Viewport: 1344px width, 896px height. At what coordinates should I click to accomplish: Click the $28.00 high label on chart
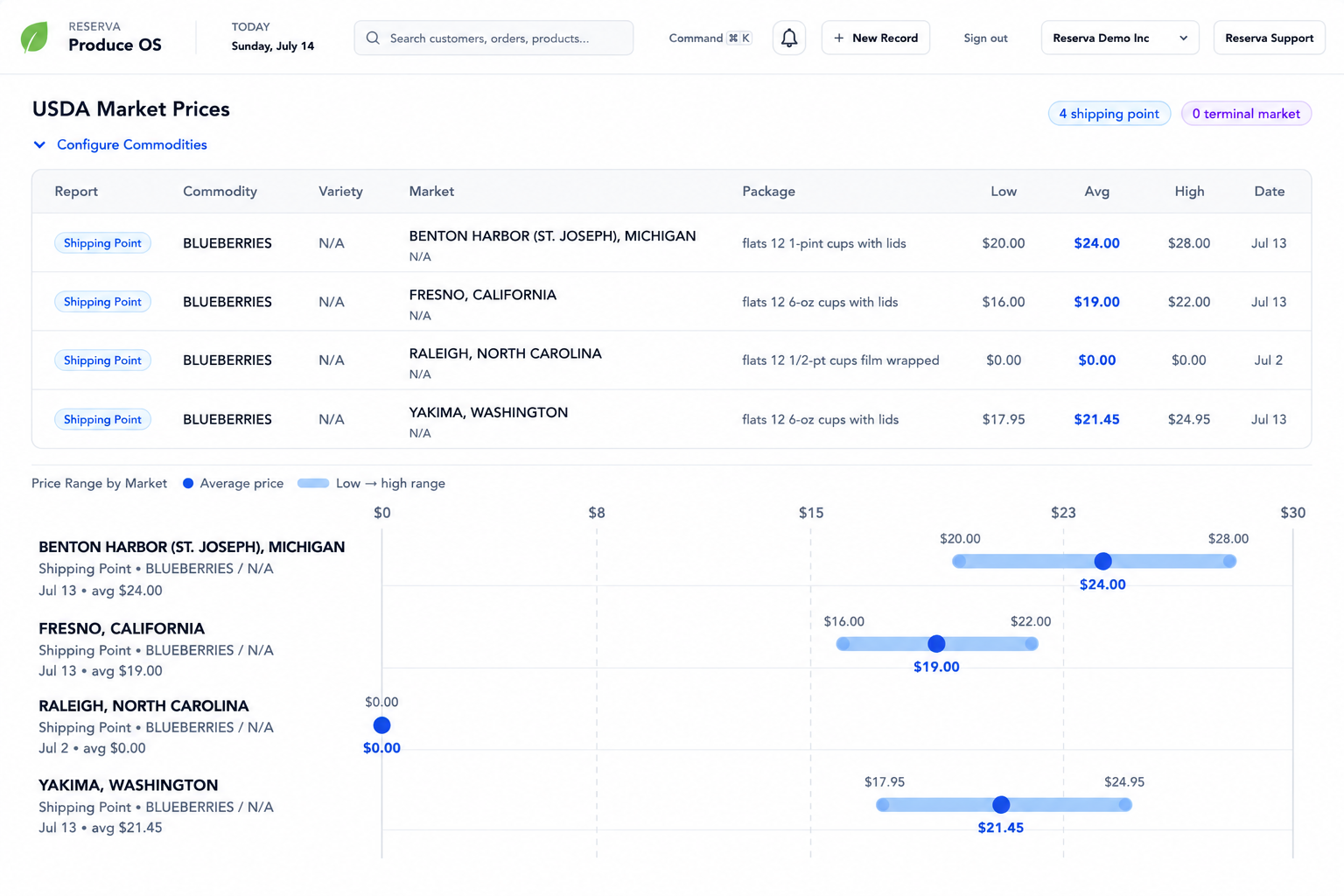tap(1228, 539)
